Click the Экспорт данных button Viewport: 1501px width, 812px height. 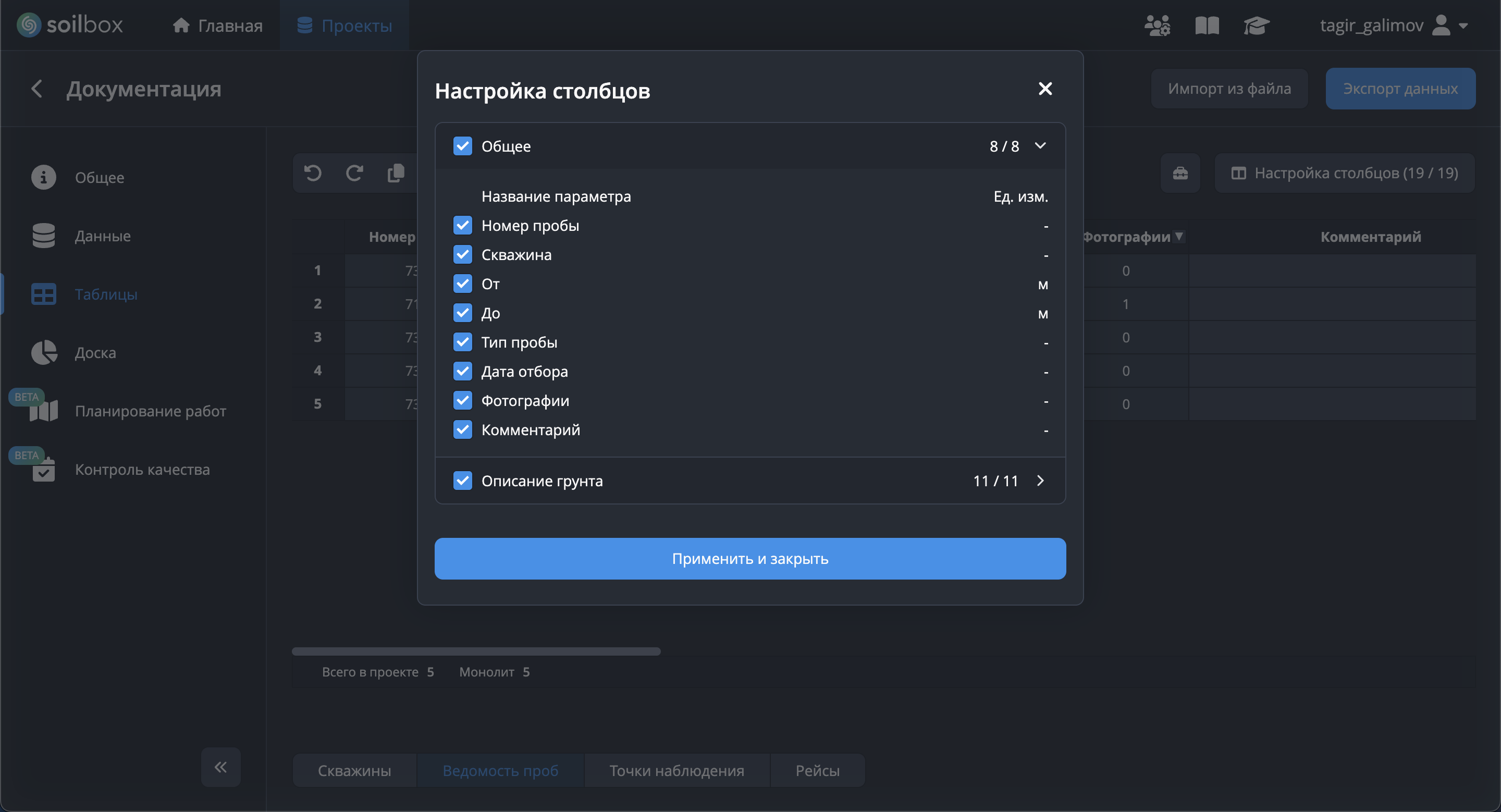pos(1400,89)
